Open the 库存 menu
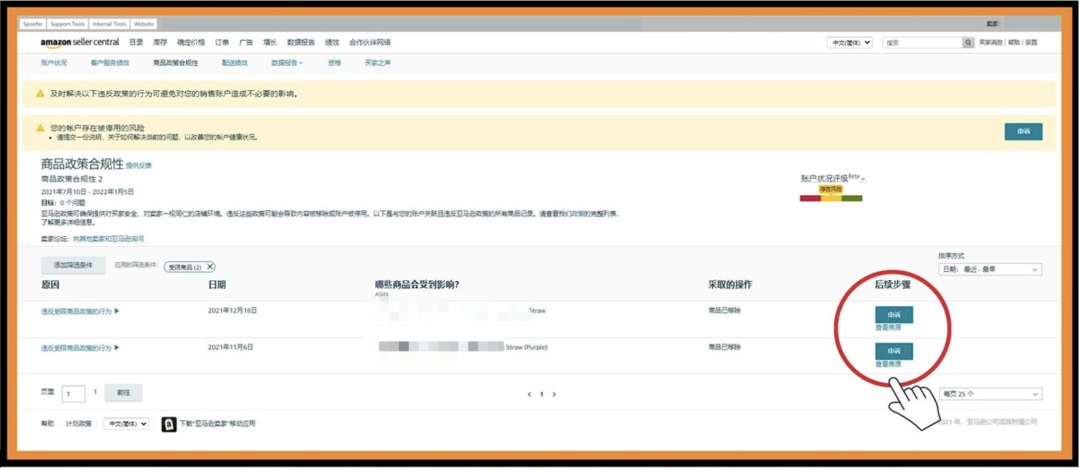 (160, 43)
